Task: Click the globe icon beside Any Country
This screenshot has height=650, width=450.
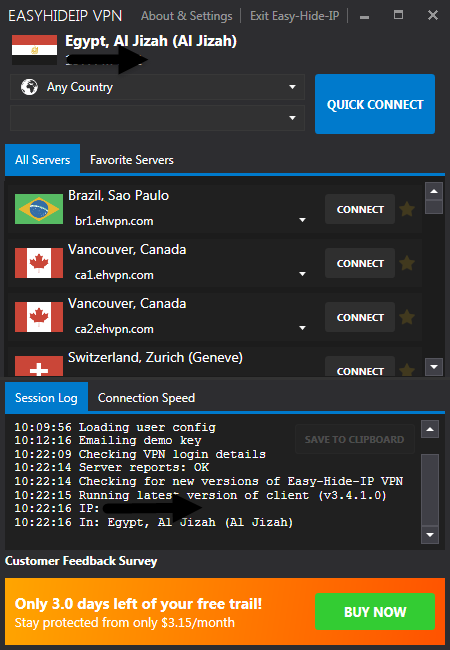Action: pyautogui.click(x=29, y=87)
